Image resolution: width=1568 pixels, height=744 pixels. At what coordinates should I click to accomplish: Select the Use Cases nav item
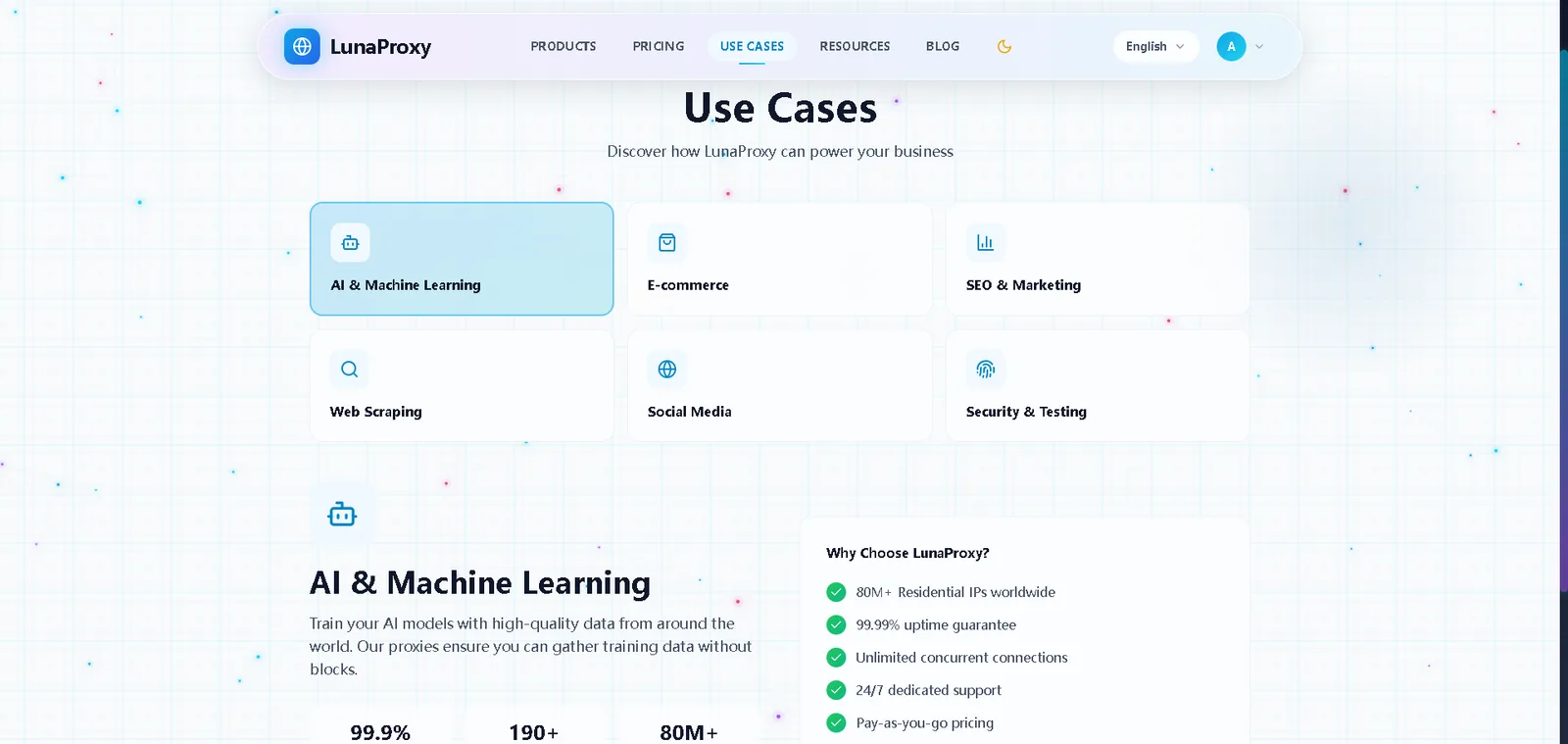click(x=752, y=46)
